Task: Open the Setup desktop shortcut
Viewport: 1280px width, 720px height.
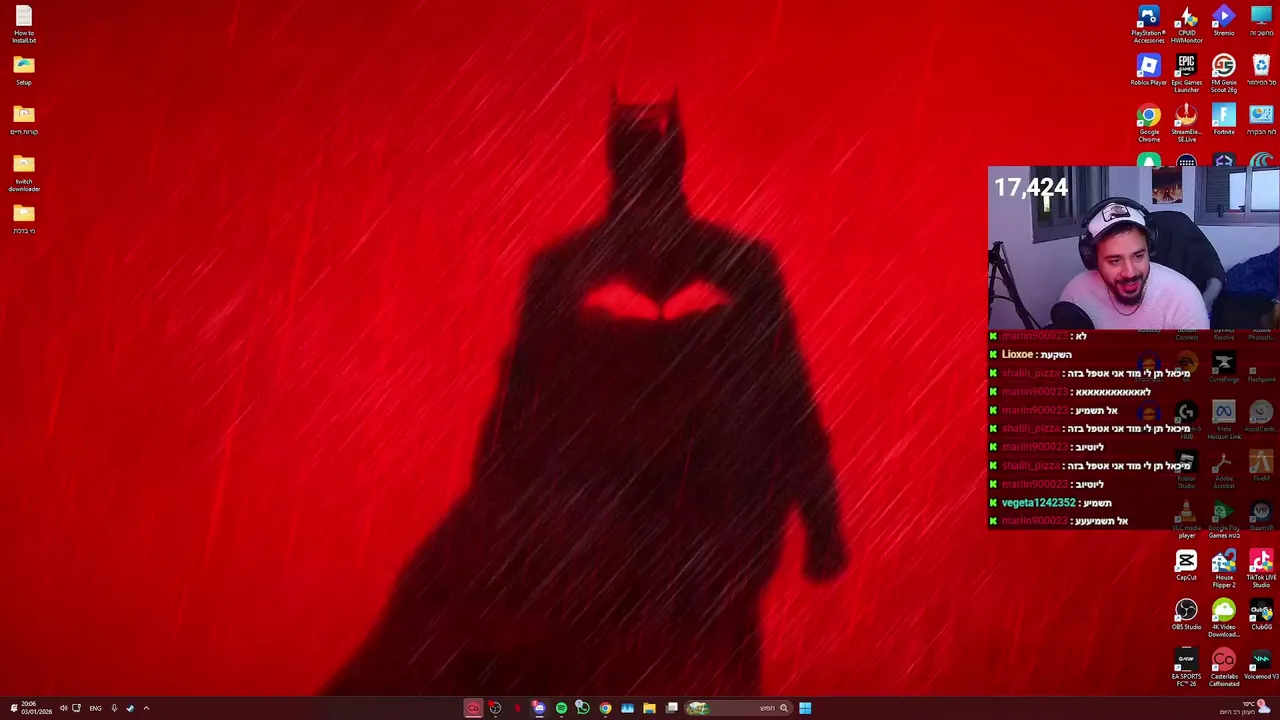Action: pos(24,71)
